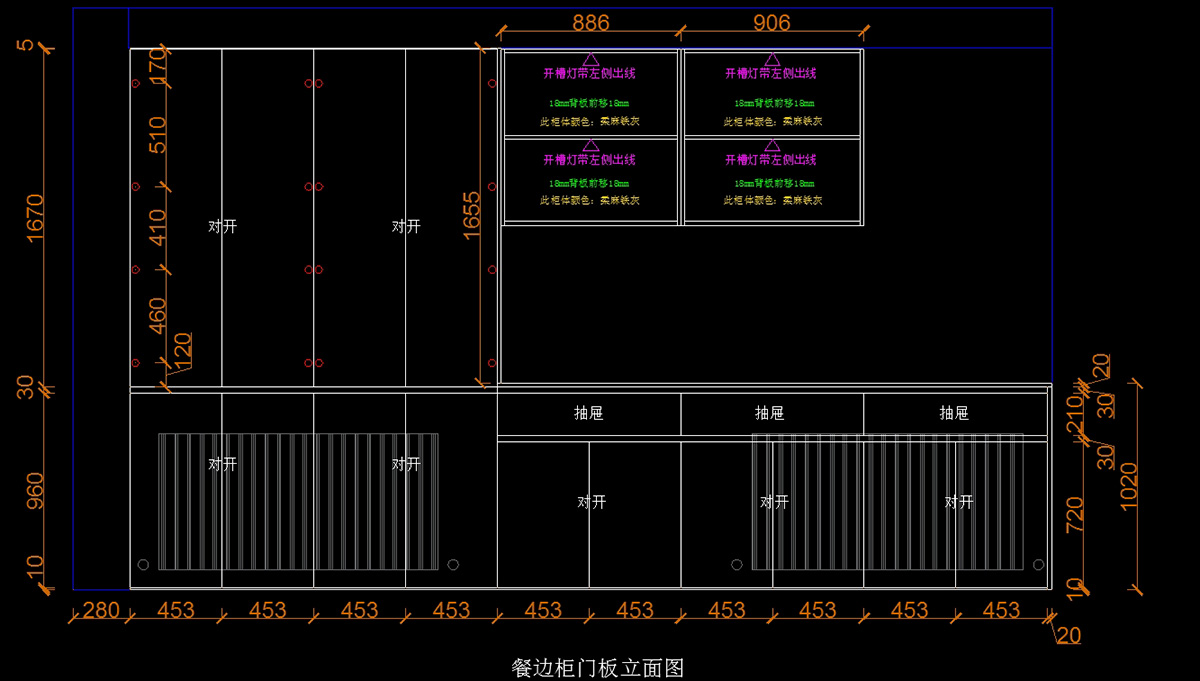Click the 280 dimension text
Viewport: 1200px width, 681px height.
[x=100, y=610]
